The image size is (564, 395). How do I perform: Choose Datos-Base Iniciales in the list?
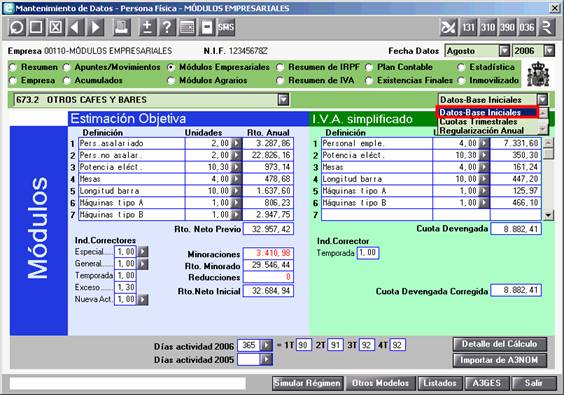tap(487, 113)
